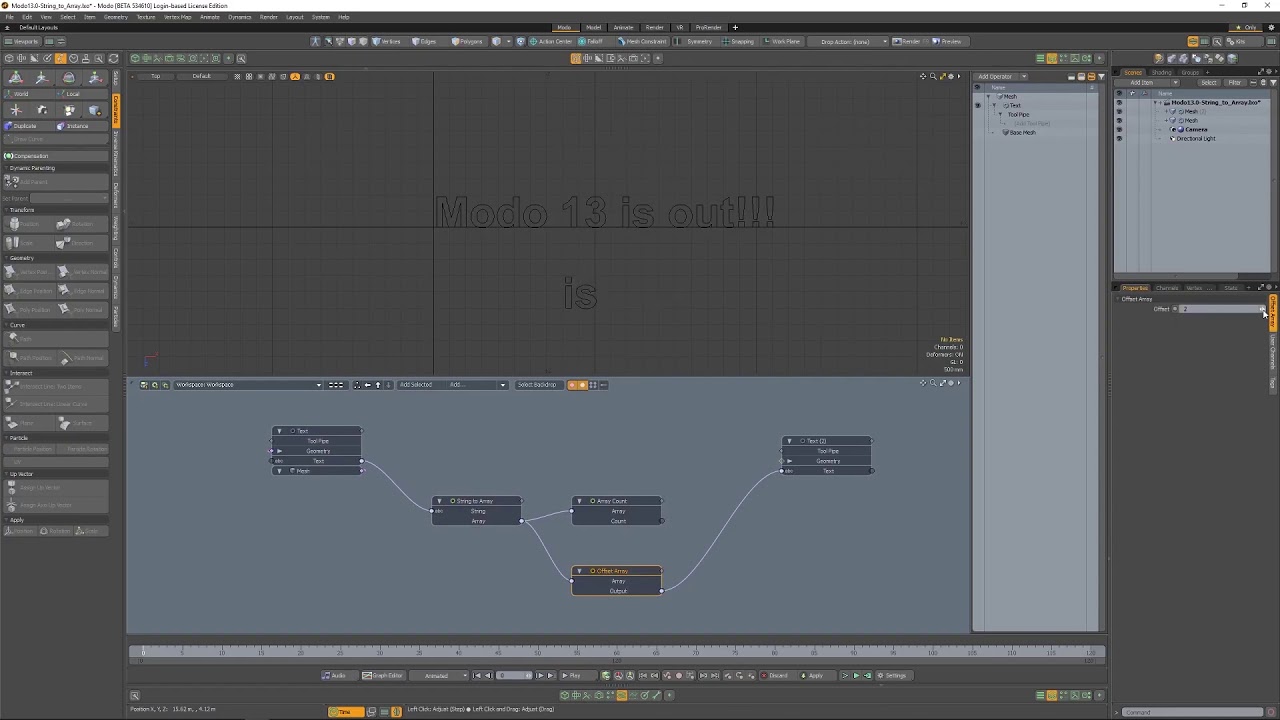Collapse the Offset Array node

579,571
